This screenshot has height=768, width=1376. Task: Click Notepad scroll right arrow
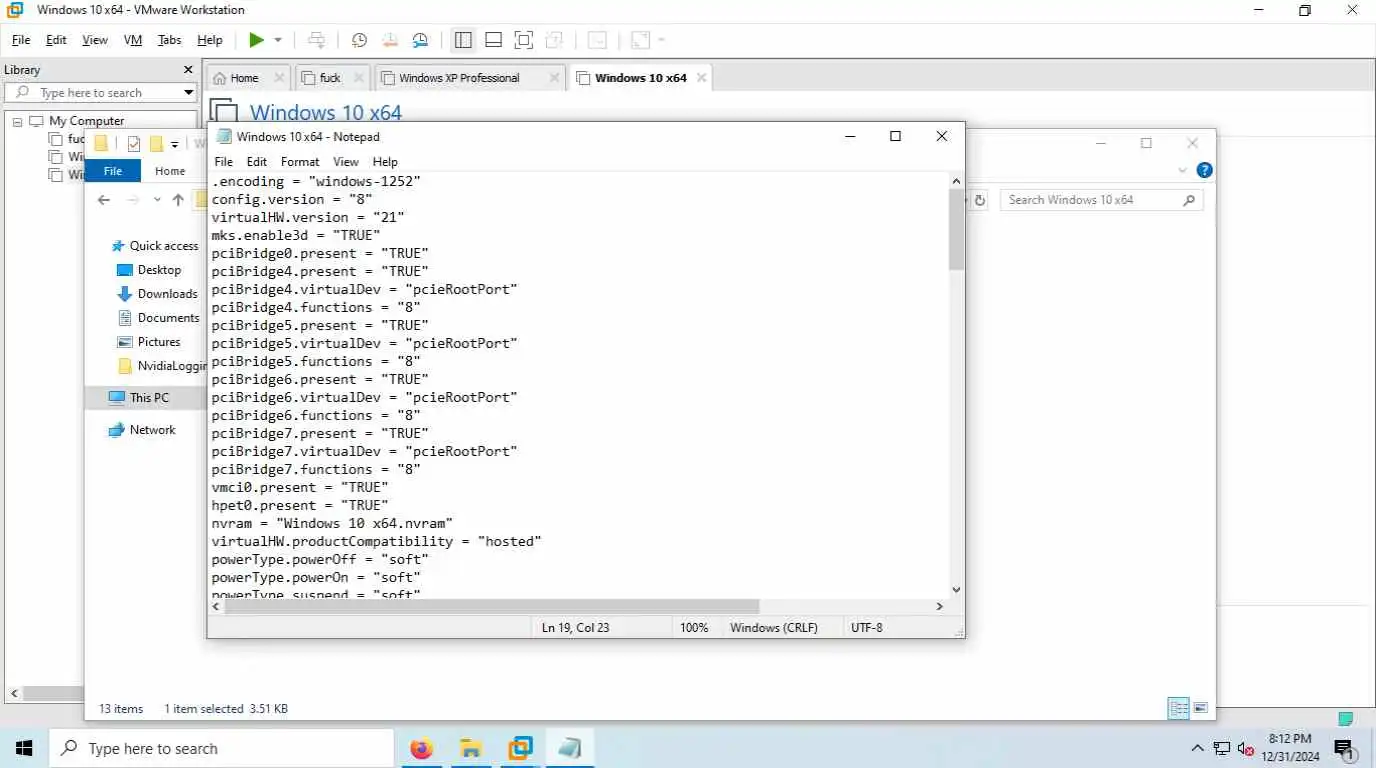pyautogui.click(x=939, y=606)
